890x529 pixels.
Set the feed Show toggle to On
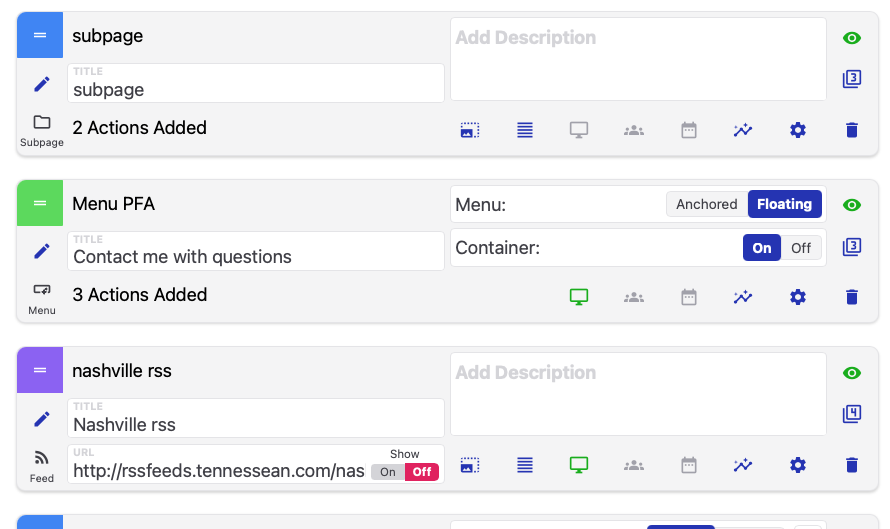point(388,472)
